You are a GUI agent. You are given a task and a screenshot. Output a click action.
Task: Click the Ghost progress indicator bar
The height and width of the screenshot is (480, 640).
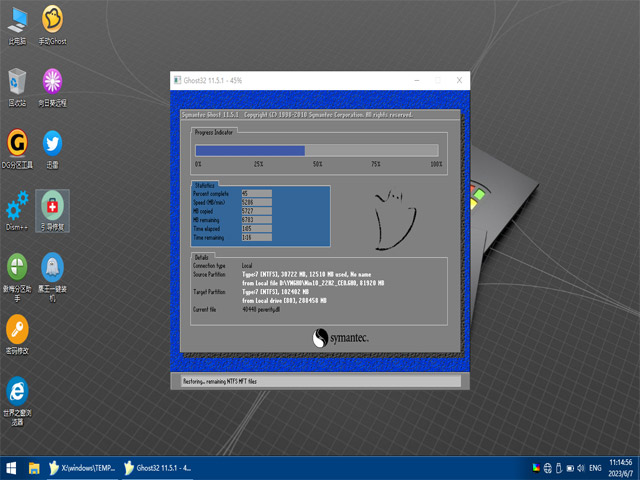click(x=317, y=151)
